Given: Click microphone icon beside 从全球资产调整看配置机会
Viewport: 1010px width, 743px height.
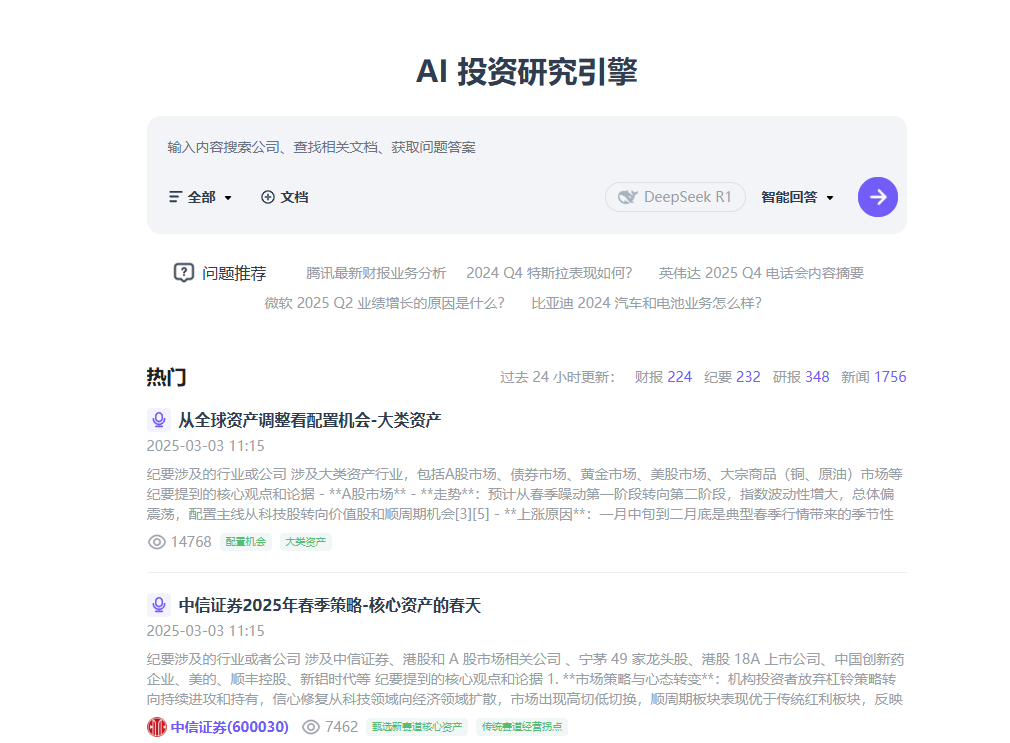Looking at the screenshot, I should pos(158,420).
